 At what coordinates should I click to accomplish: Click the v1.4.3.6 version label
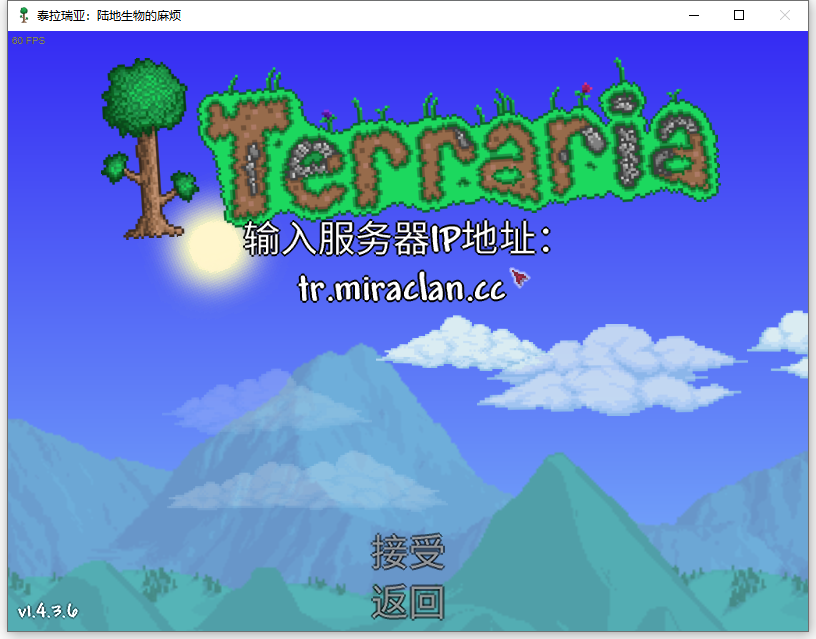(47, 611)
